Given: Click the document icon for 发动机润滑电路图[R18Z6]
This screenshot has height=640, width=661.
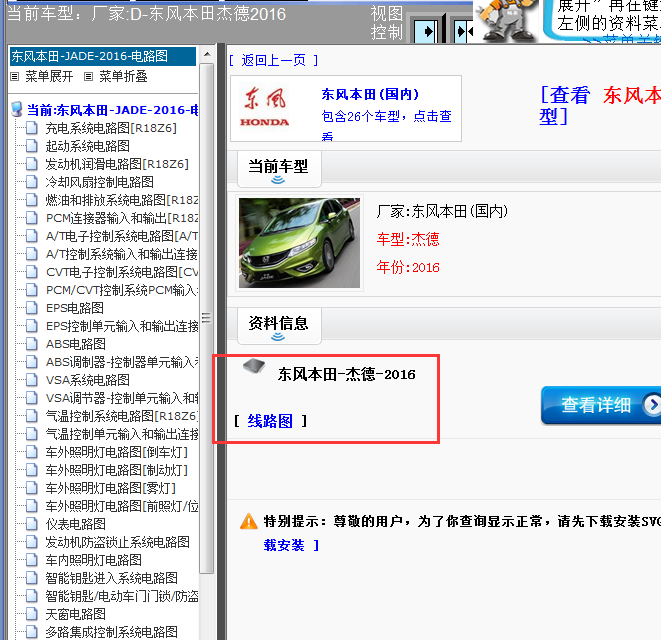Looking at the screenshot, I should [x=32, y=164].
